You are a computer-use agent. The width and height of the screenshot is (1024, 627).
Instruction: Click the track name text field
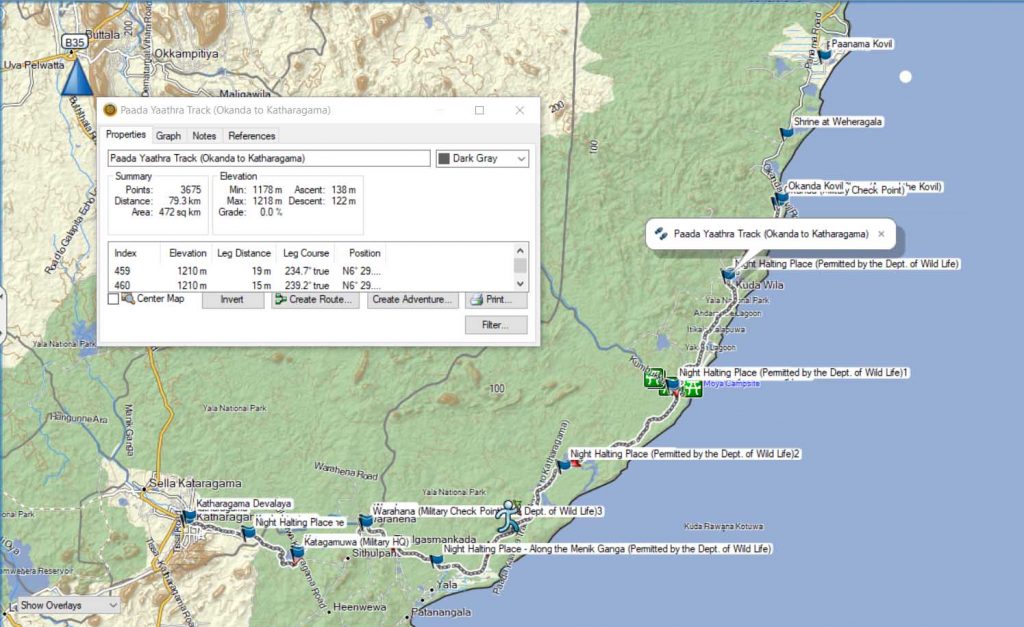(x=269, y=158)
